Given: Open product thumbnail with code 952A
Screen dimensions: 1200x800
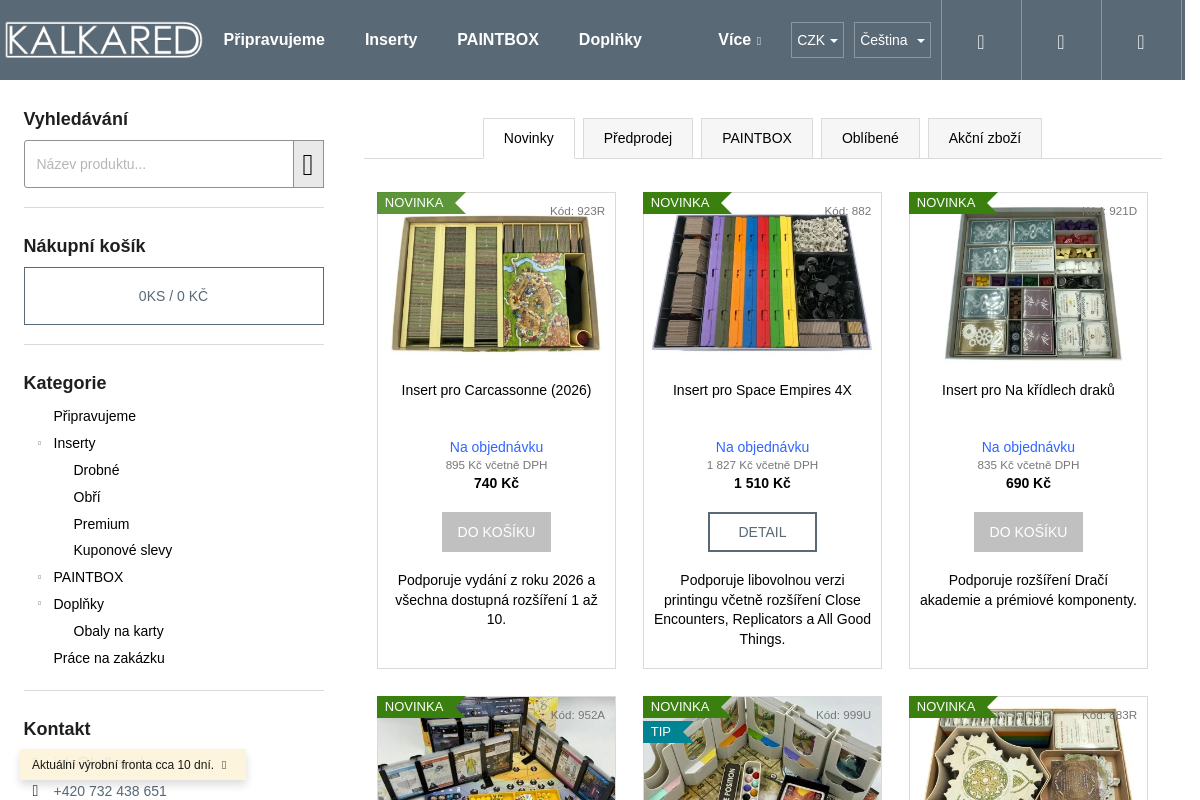Looking at the screenshot, I should pyautogui.click(x=496, y=748).
